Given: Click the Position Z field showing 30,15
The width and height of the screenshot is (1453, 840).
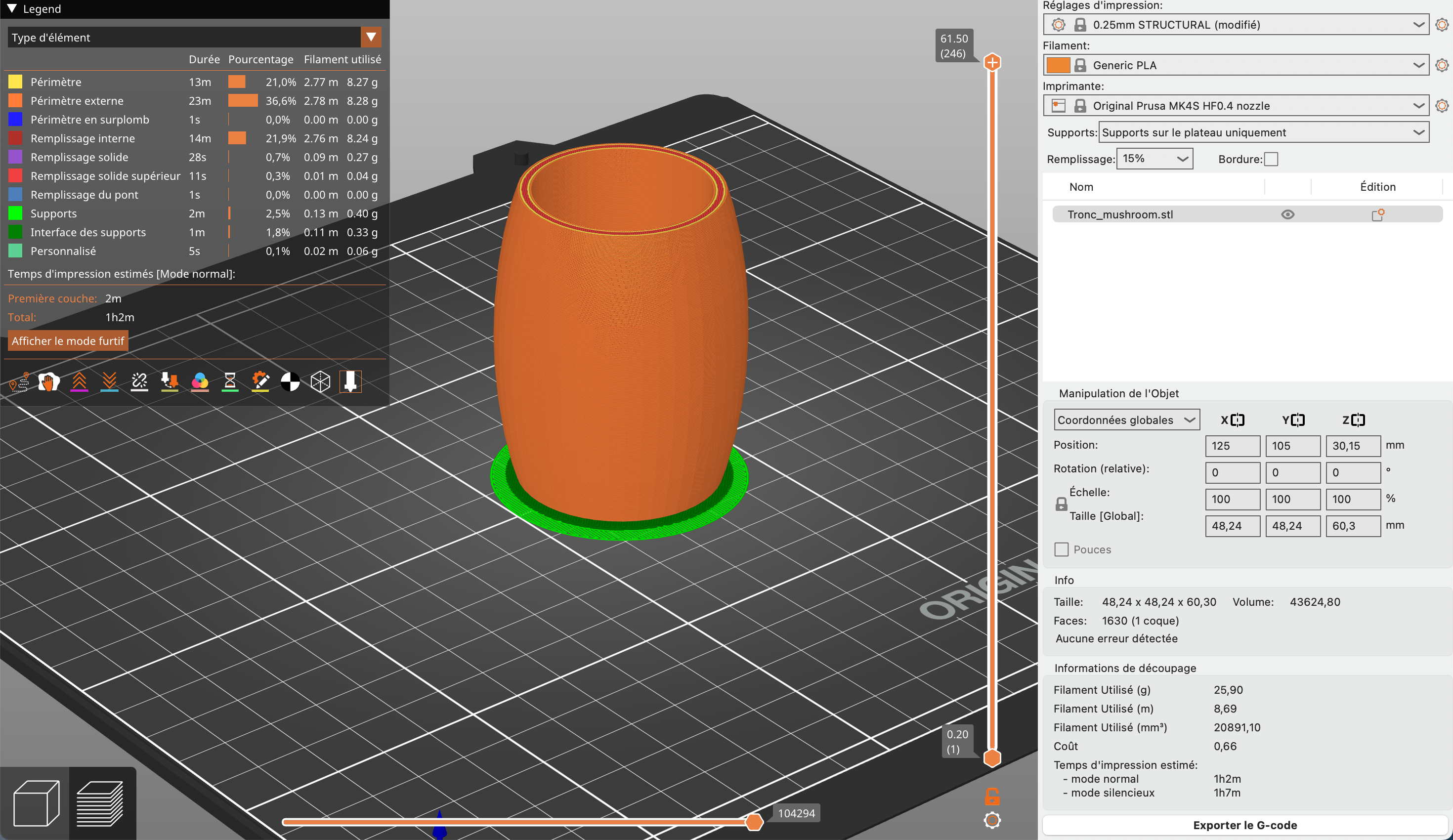Looking at the screenshot, I should (x=1353, y=446).
